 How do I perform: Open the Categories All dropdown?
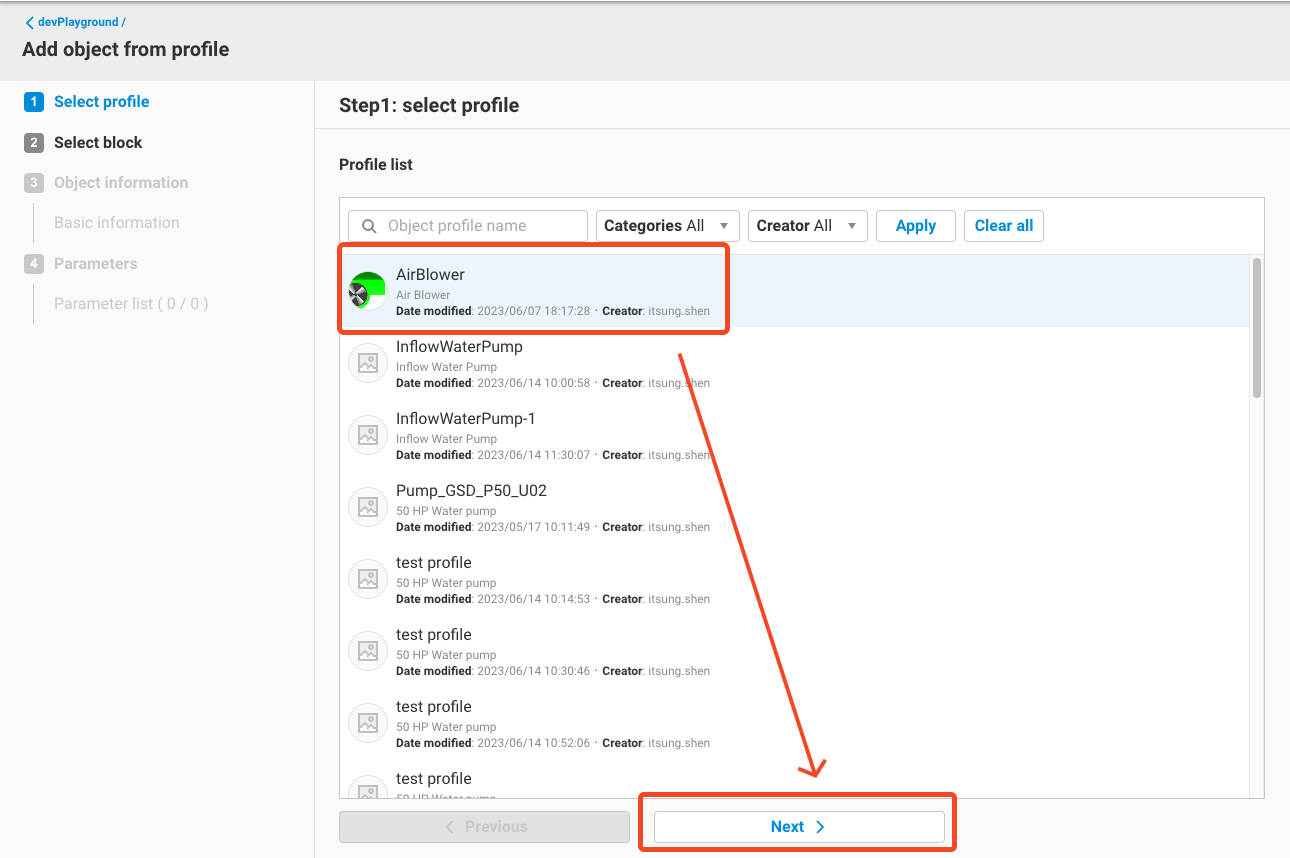[667, 226]
